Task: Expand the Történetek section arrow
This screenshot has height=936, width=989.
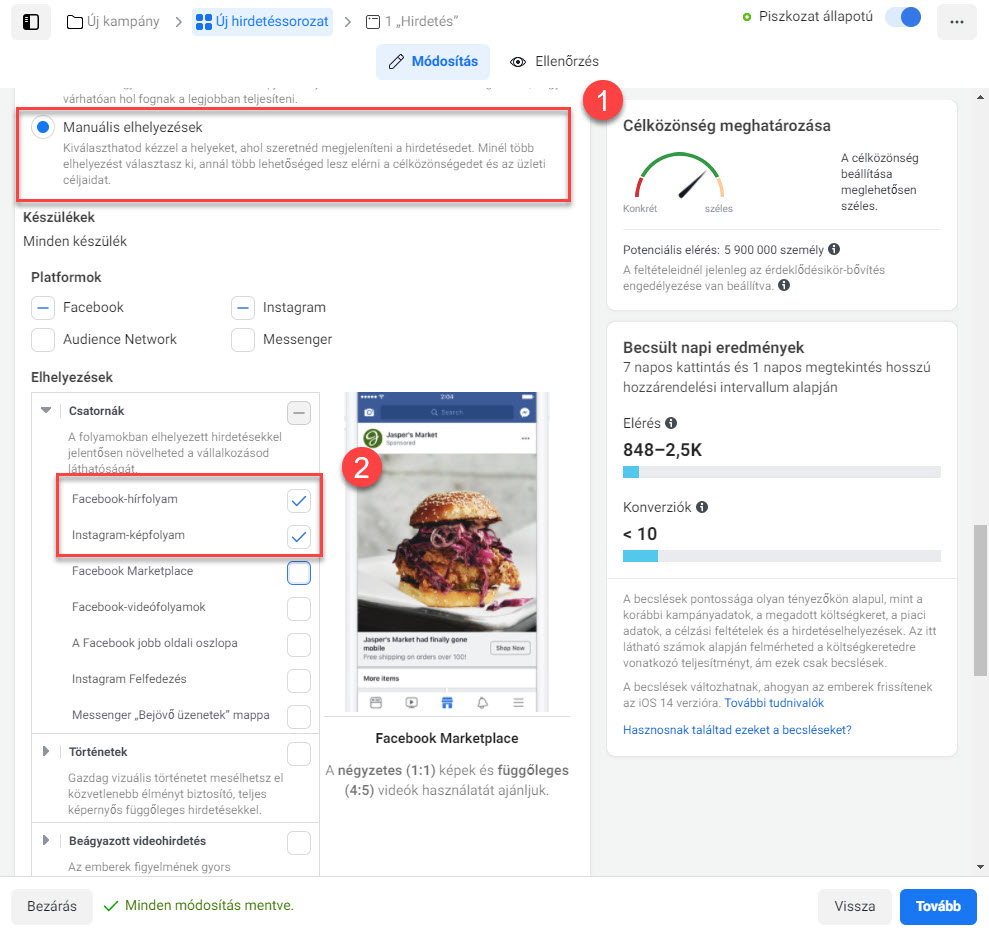Action: tap(46, 751)
